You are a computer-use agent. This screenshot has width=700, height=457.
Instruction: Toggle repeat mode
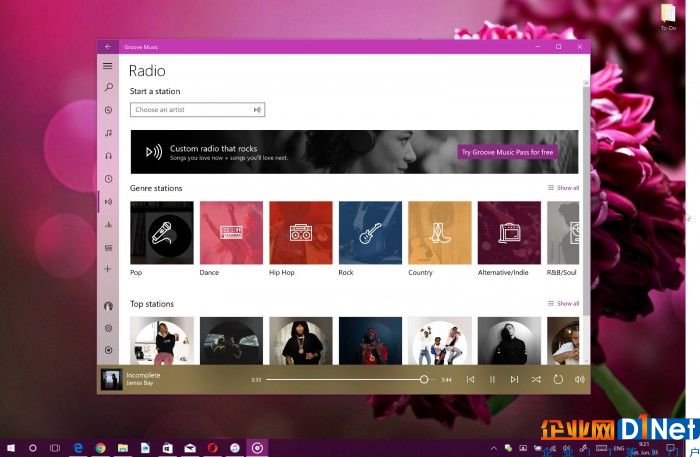tap(558, 379)
